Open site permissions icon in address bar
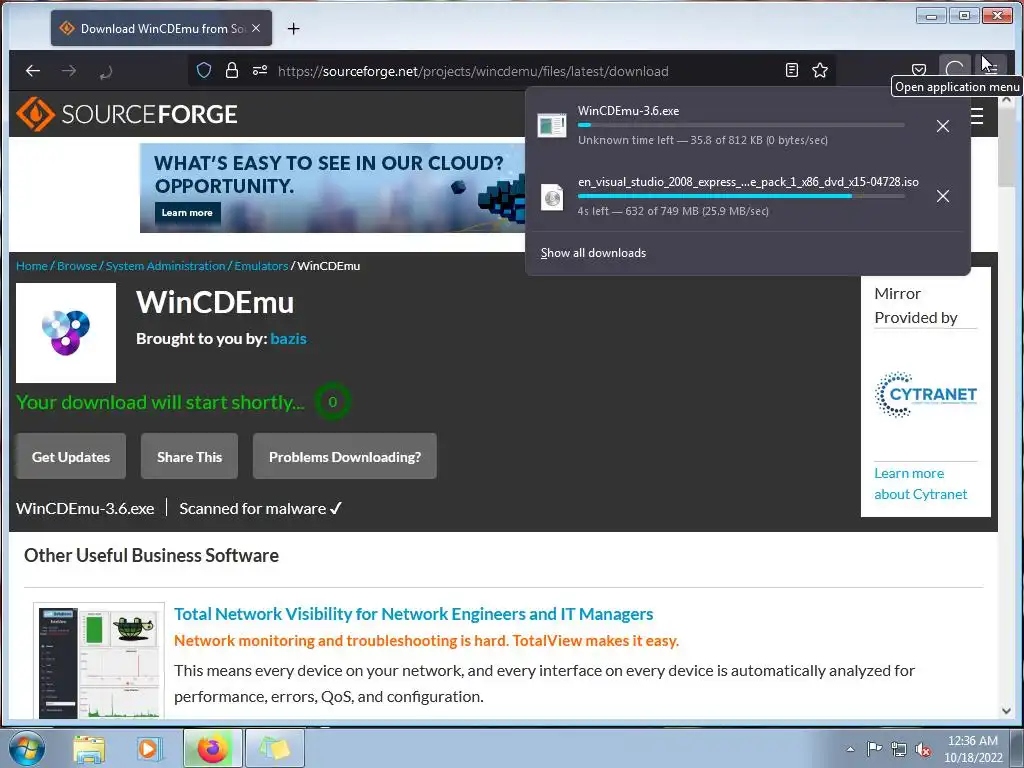Screen dimensions: 1024x768 (x=259, y=71)
